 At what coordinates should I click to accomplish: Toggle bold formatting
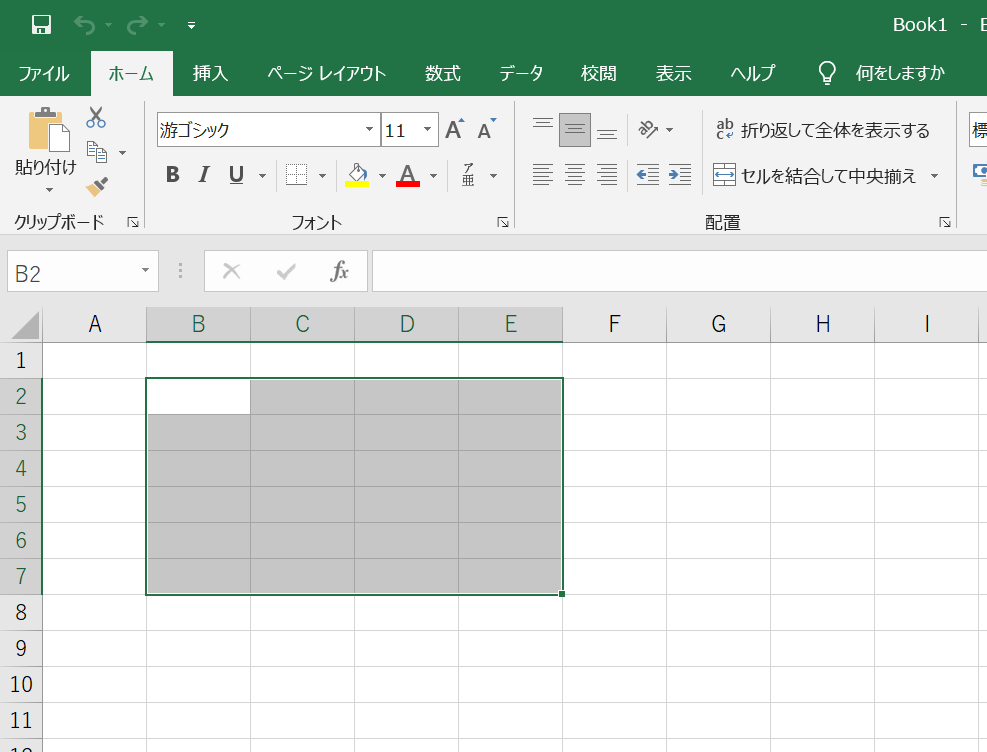(172, 174)
